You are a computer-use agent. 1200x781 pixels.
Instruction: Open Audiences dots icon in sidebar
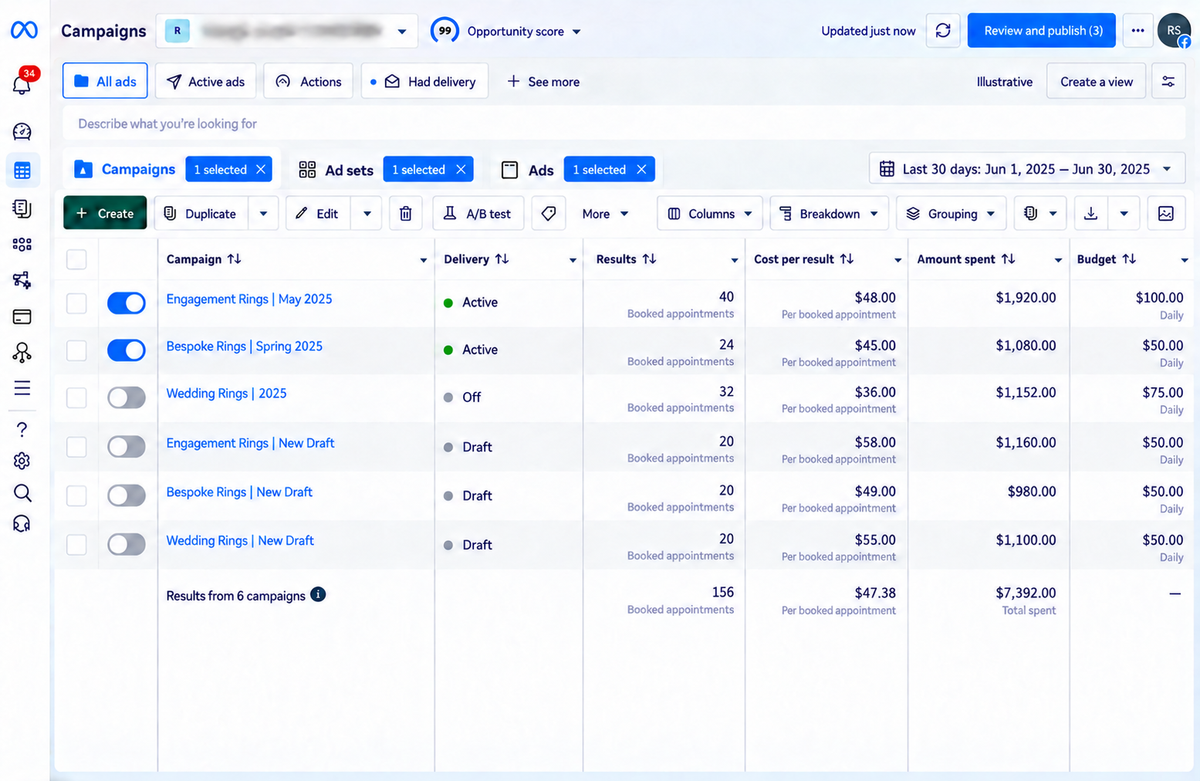tap(22, 245)
